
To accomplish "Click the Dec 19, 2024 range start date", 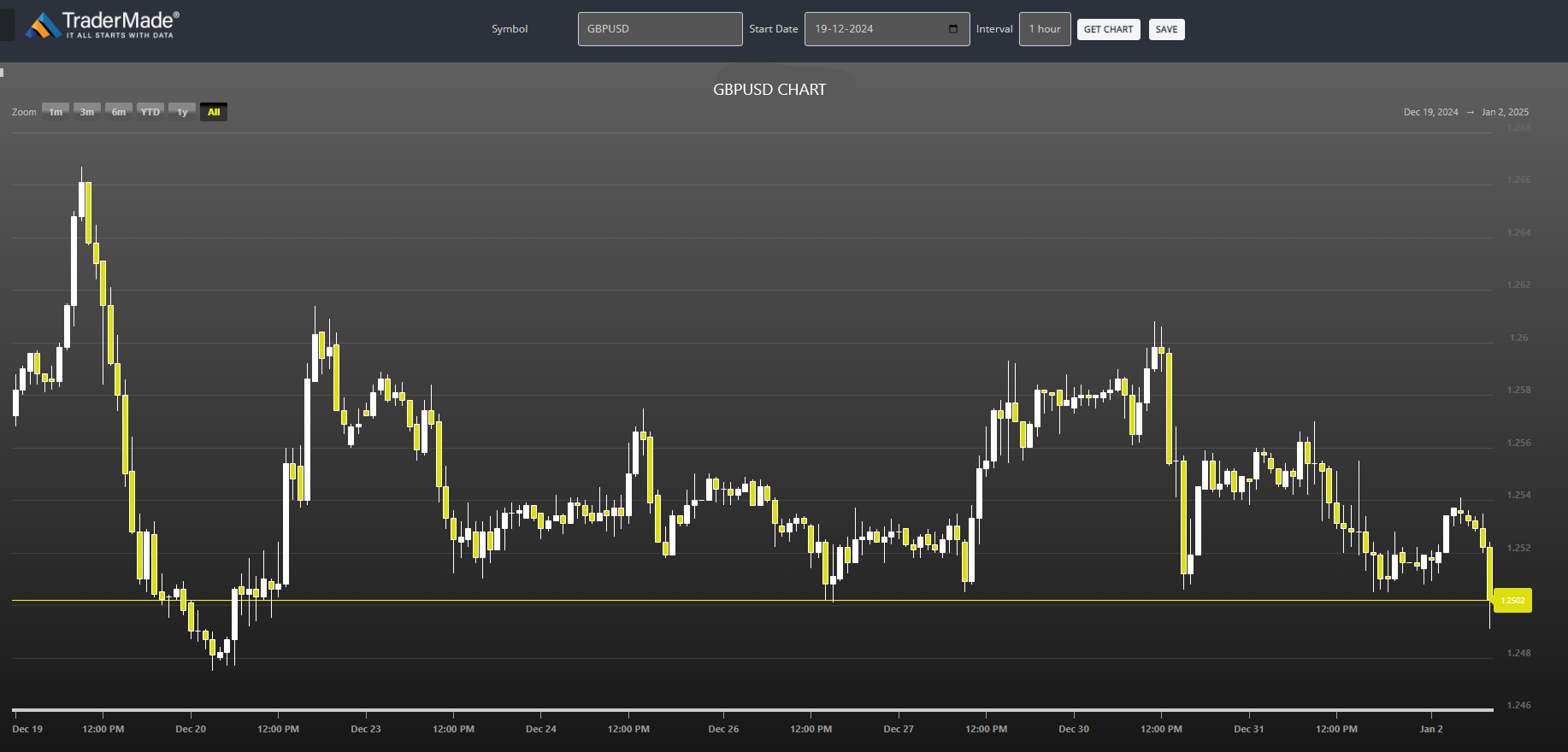I will point(1430,112).
